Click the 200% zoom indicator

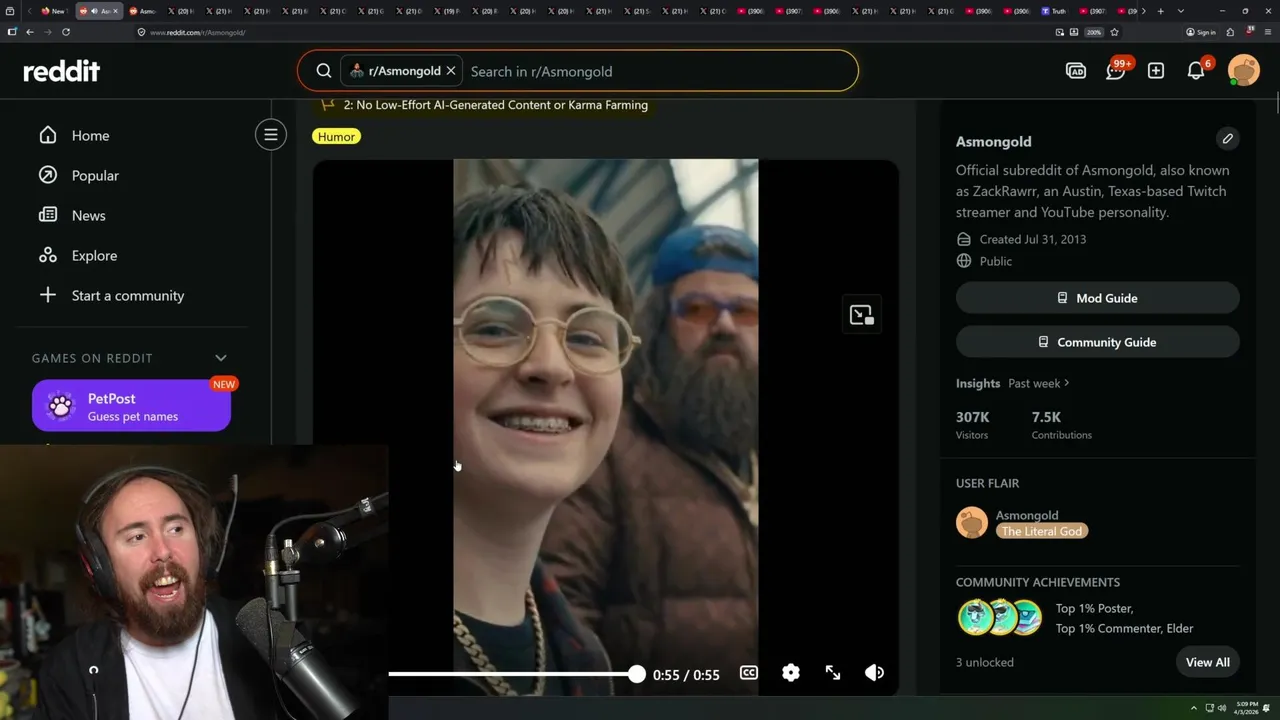(1094, 32)
